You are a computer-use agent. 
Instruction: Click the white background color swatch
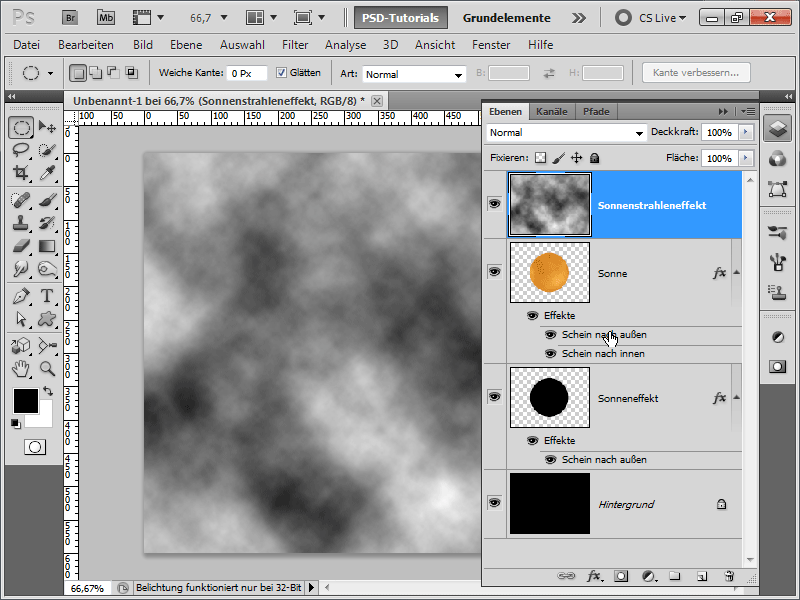tap(45, 418)
